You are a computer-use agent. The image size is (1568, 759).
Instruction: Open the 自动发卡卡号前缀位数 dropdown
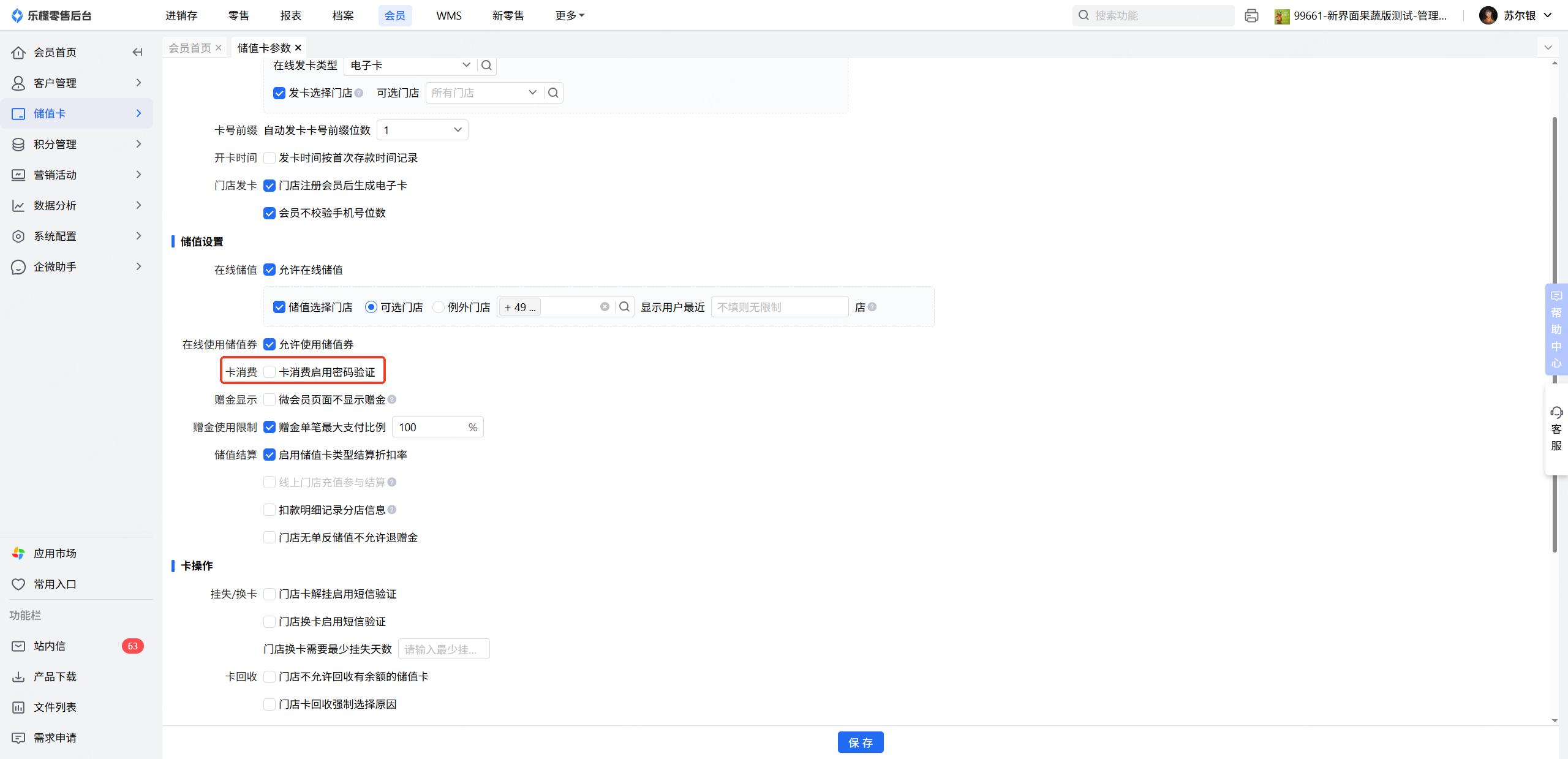coord(423,130)
